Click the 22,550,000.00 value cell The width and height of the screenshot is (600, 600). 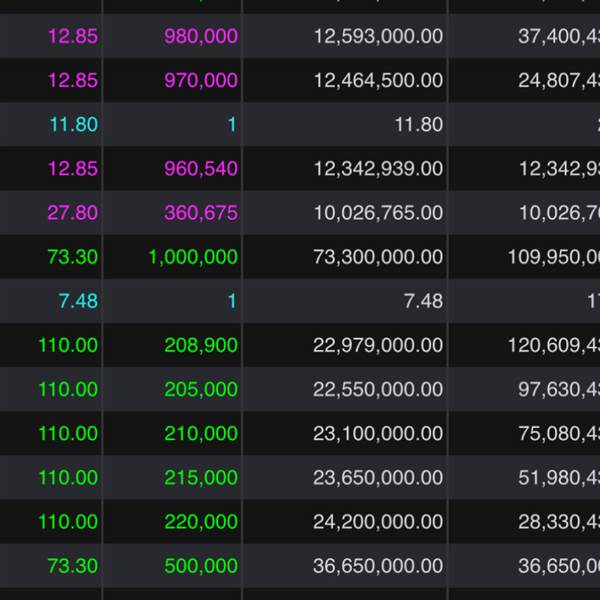pyautogui.click(x=377, y=389)
